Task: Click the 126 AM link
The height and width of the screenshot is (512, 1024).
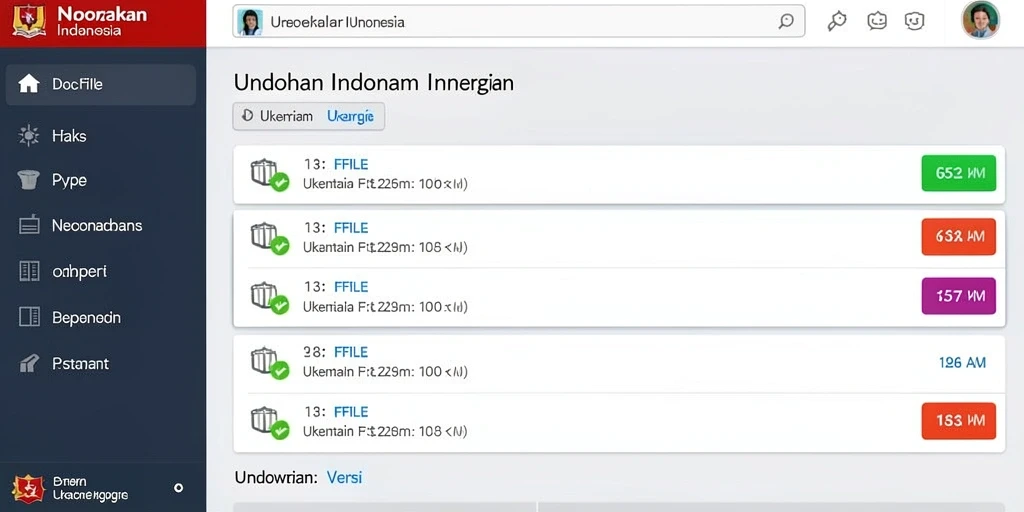Action: 962,362
